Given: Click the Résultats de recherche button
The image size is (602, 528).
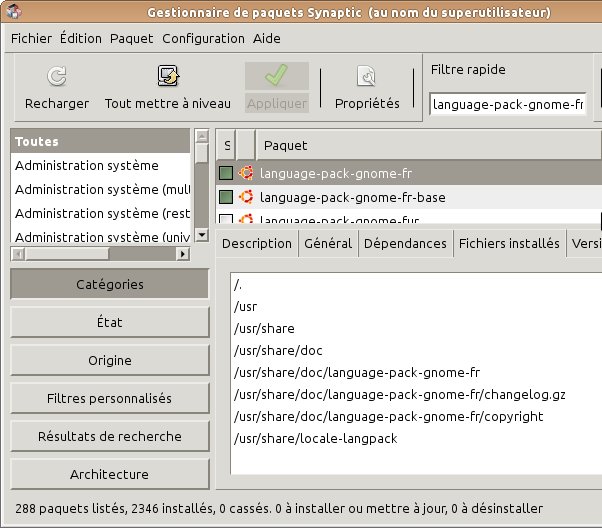Looking at the screenshot, I should [110, 436].
